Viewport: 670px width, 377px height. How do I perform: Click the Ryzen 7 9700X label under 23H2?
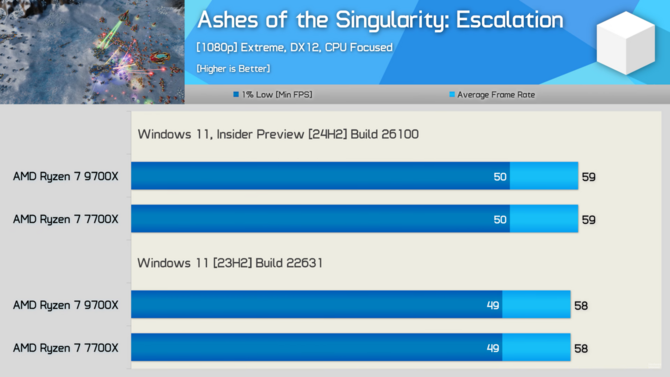click(65, 305)
